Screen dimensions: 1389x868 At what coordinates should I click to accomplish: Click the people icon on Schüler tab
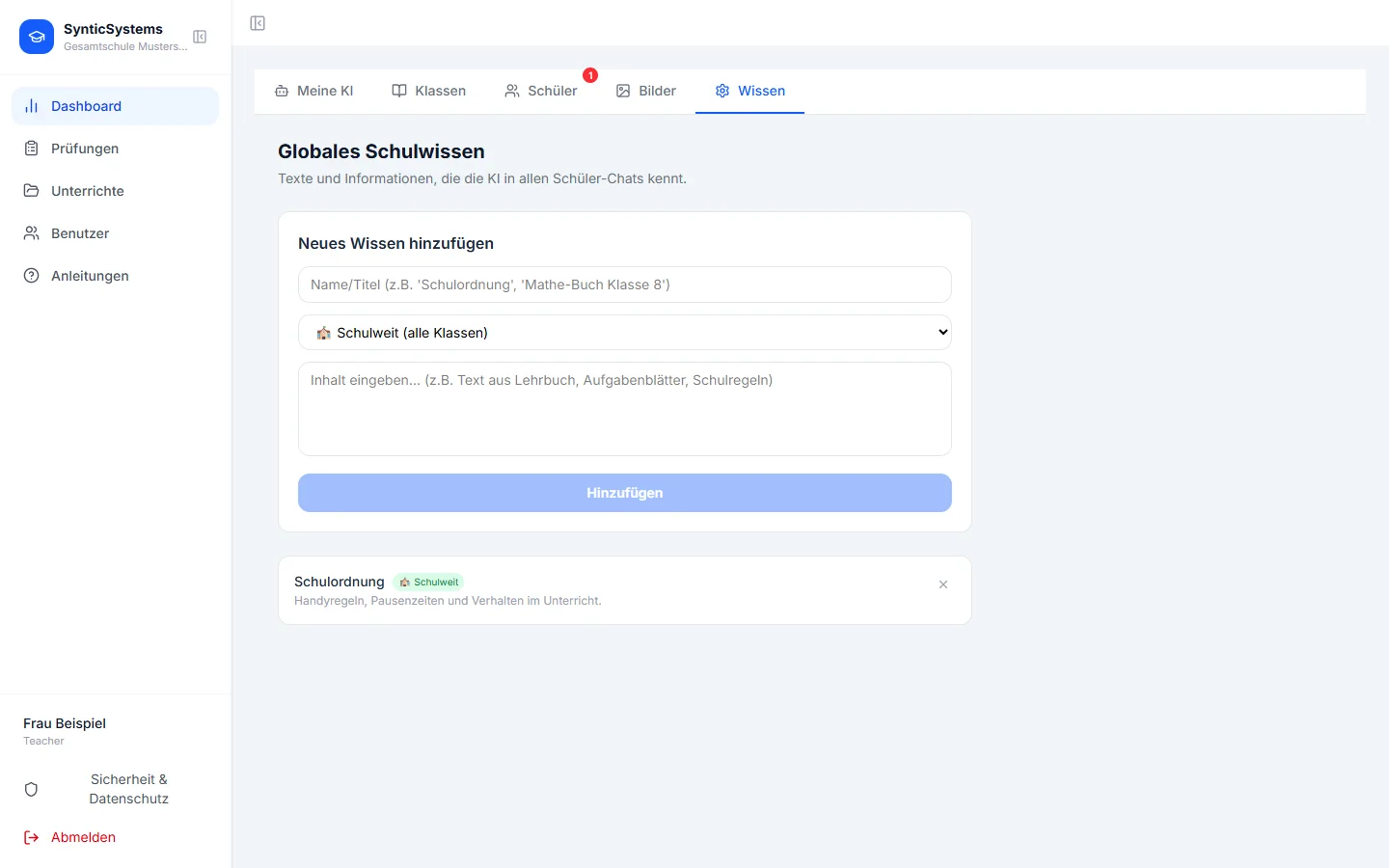coord(512,91)
